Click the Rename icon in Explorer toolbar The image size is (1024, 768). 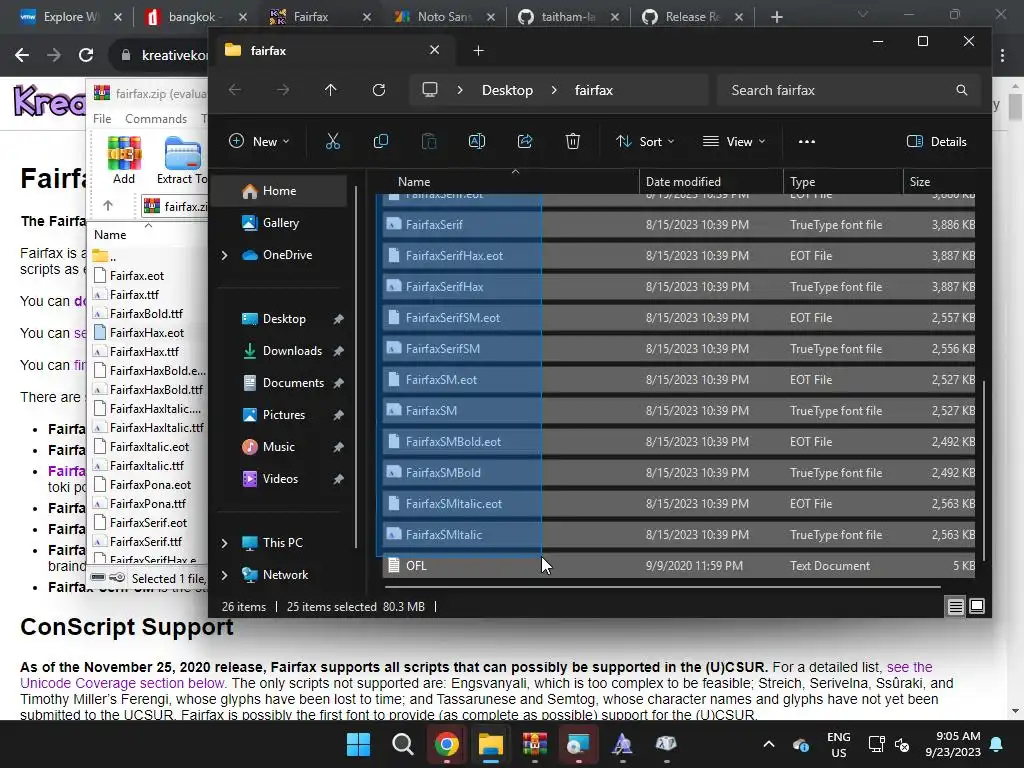(x=477, y=141)
